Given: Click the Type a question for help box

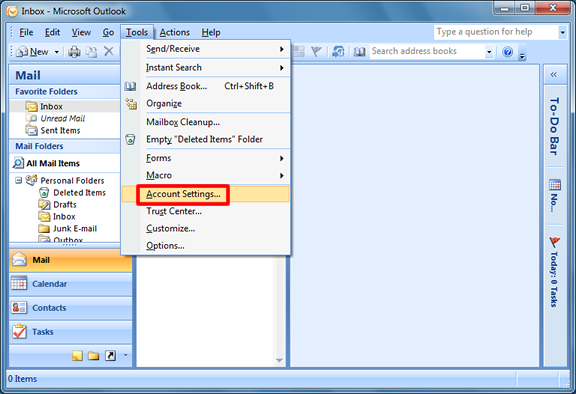Looking at the screenshot, I should point(496,32).
